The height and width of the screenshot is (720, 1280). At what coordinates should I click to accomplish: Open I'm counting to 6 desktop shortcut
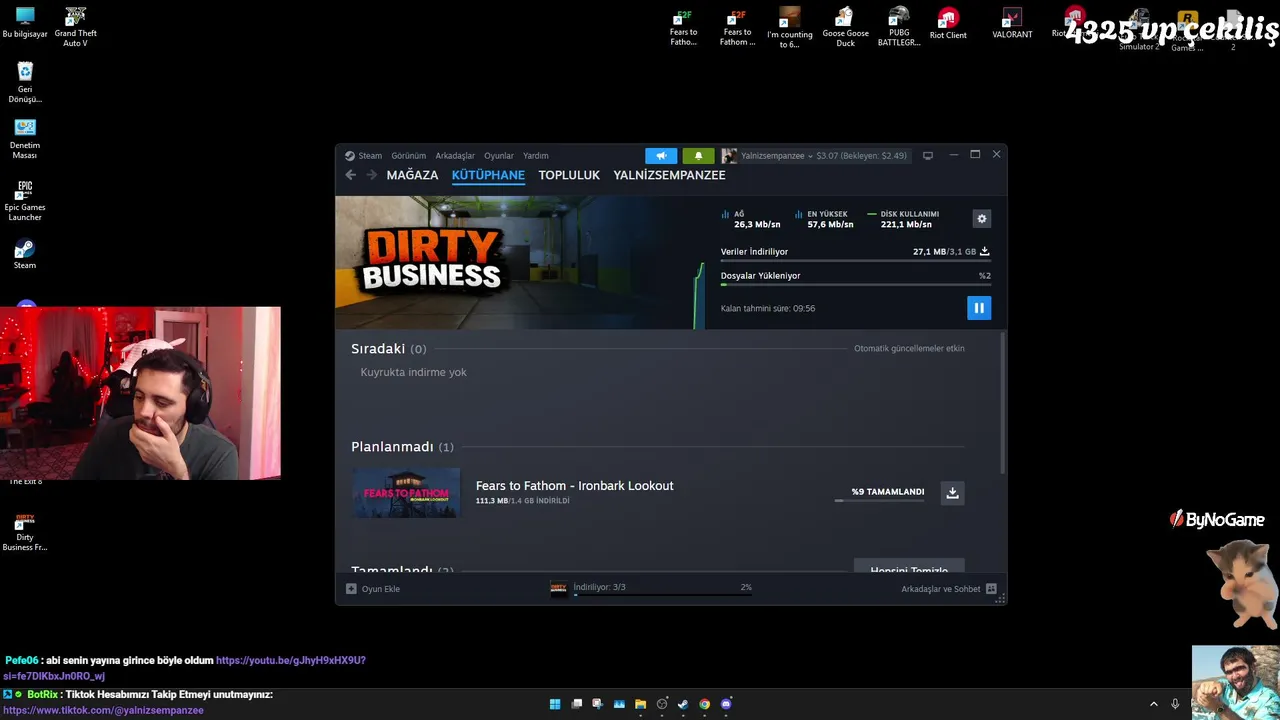[790, 27]
